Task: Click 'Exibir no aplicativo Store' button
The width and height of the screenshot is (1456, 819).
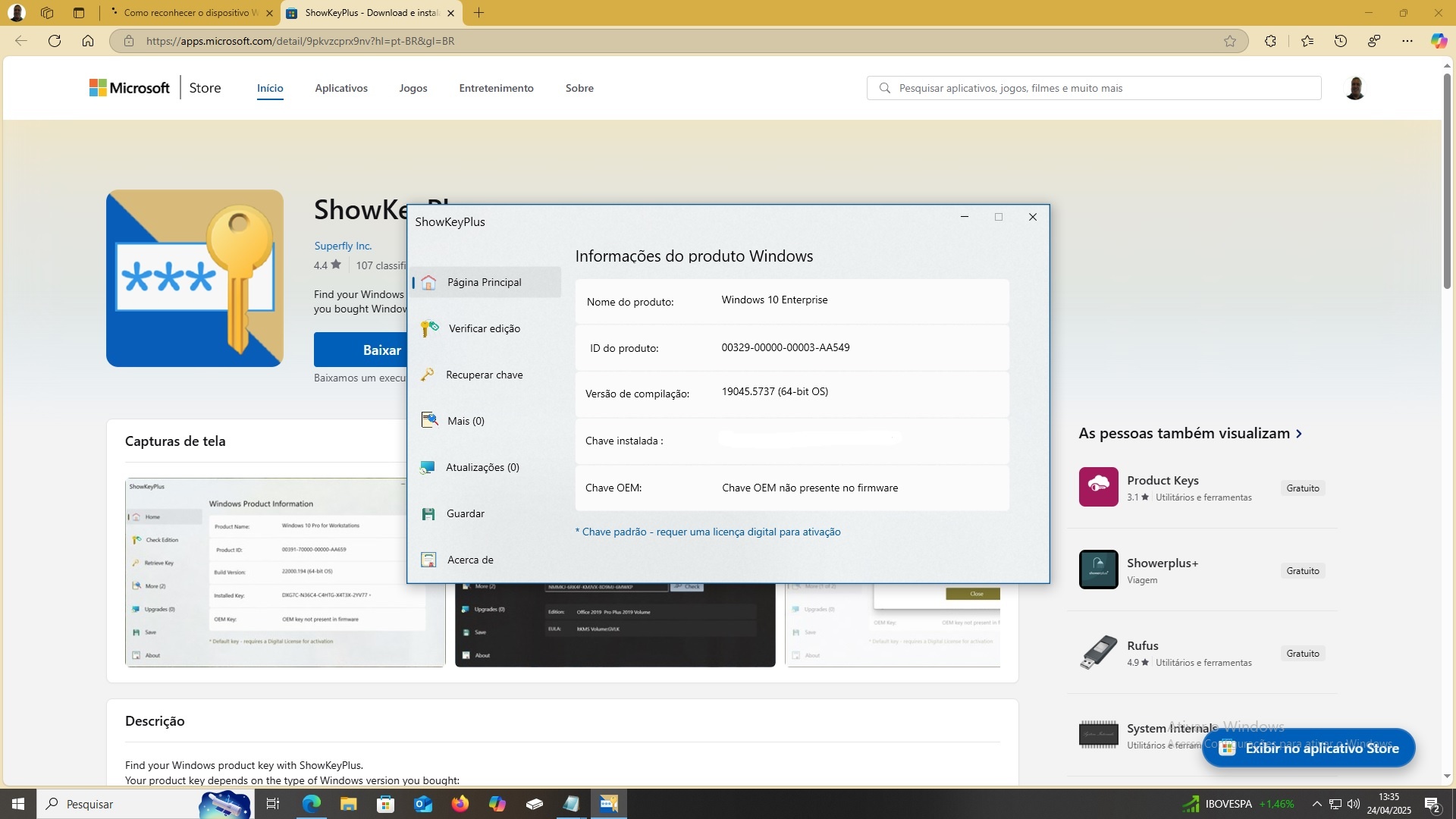Action: pos(1309,748)
